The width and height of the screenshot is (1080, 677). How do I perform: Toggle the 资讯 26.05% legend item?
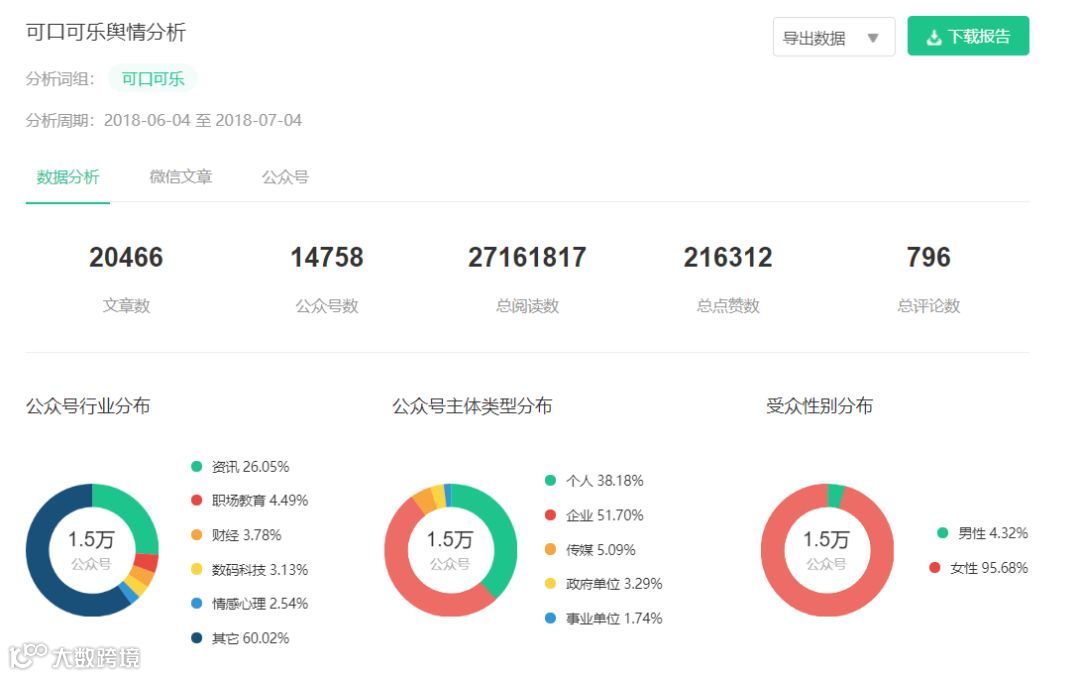point(240,466)
